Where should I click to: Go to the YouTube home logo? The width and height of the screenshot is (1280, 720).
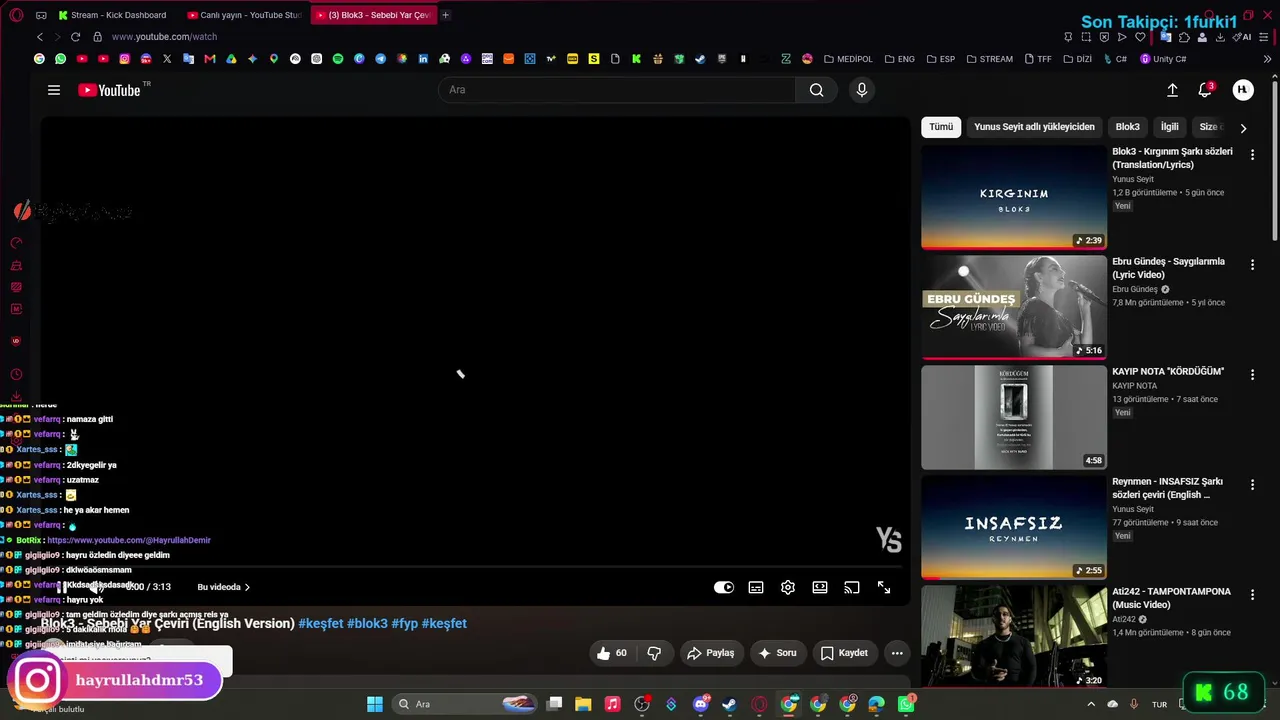pos(110,90)
